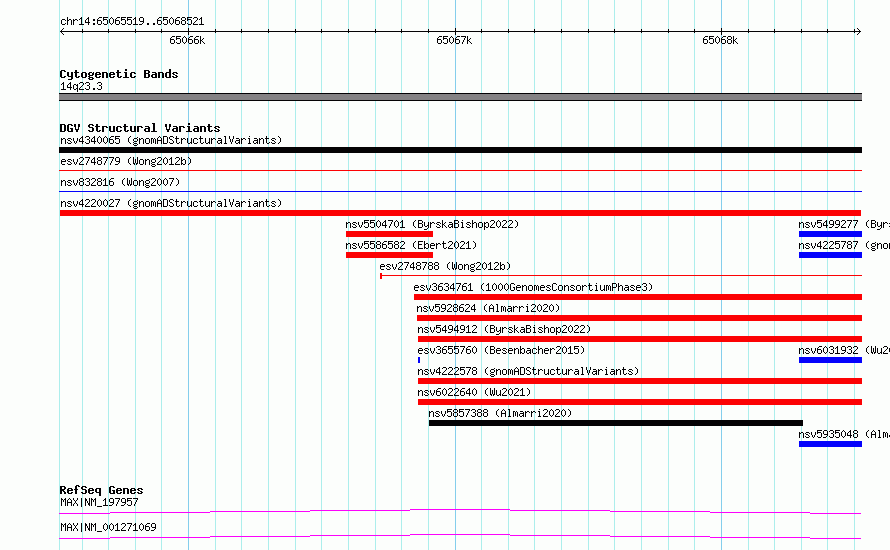Open the nsv832816 (Wong2007) label
The image size is (890, 550).
120,182
